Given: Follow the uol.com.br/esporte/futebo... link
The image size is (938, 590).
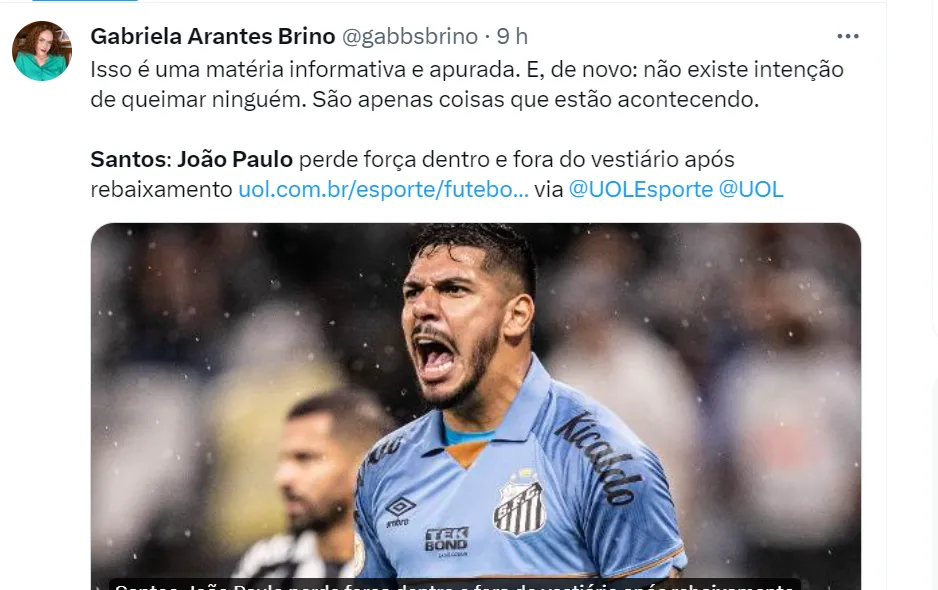Looking at the screenshot, I should (x=383, y=189).
